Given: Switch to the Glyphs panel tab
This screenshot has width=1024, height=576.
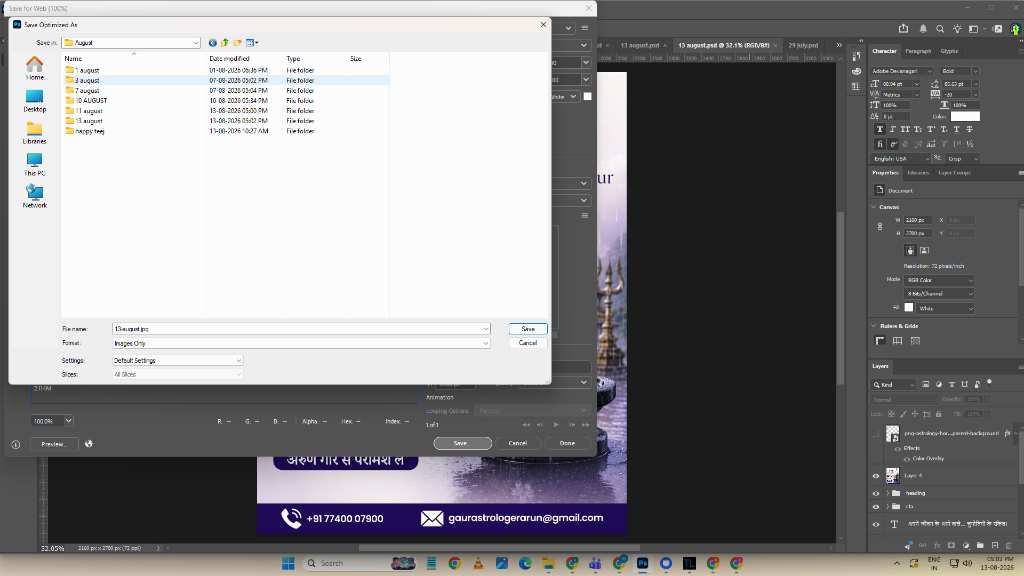Looking at the screenshot, I should coord(949,51).
